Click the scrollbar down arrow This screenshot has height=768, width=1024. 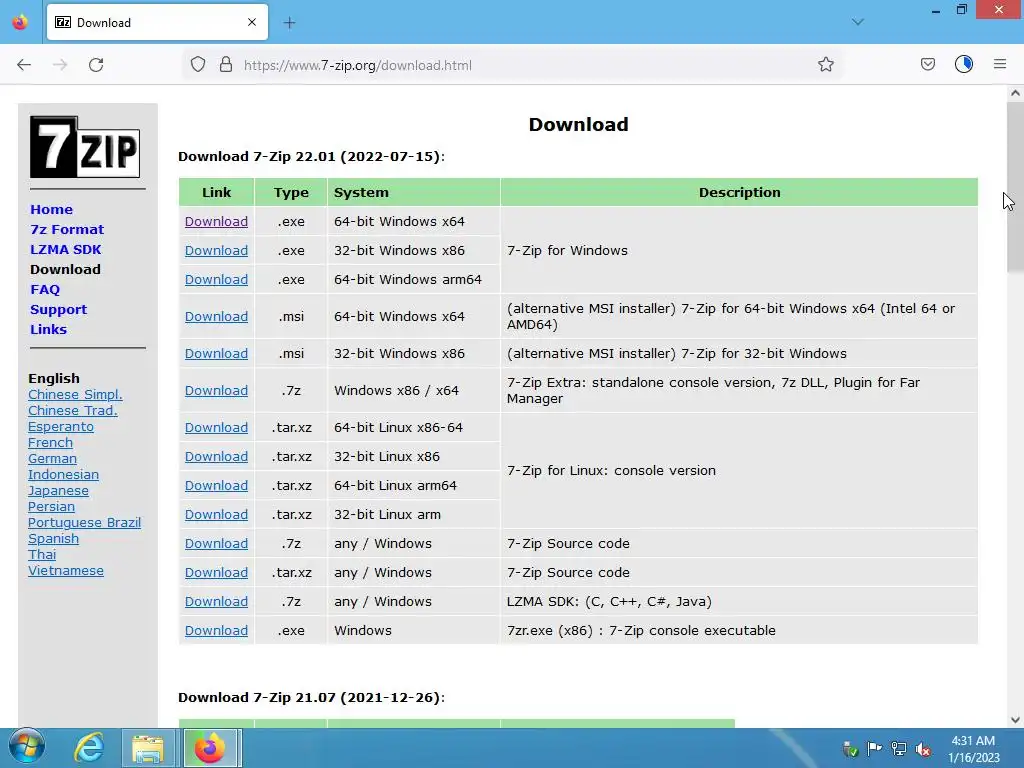(x=1015, y=720)
